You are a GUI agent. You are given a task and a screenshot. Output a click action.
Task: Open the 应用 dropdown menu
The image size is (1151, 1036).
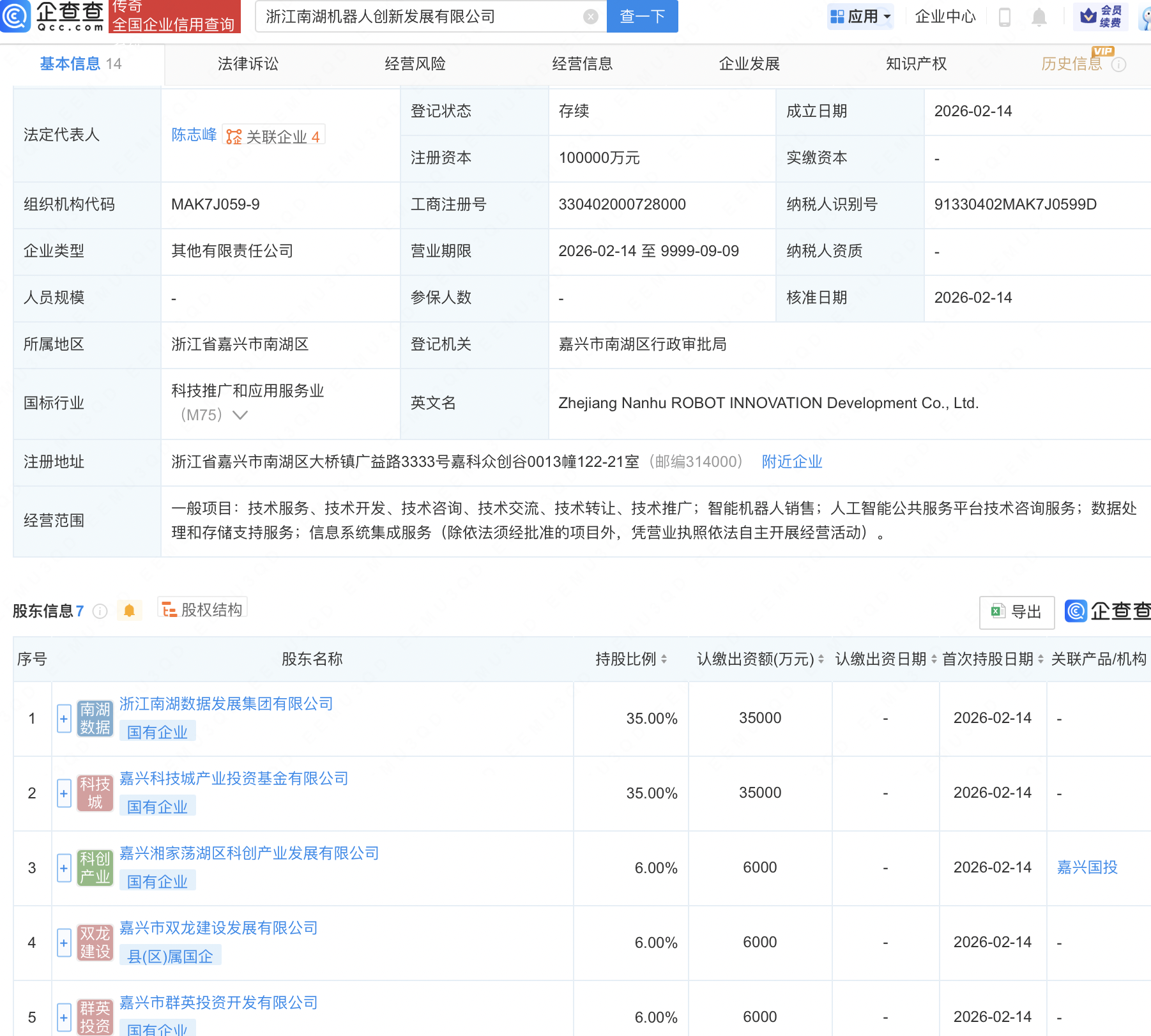(860, 17)
